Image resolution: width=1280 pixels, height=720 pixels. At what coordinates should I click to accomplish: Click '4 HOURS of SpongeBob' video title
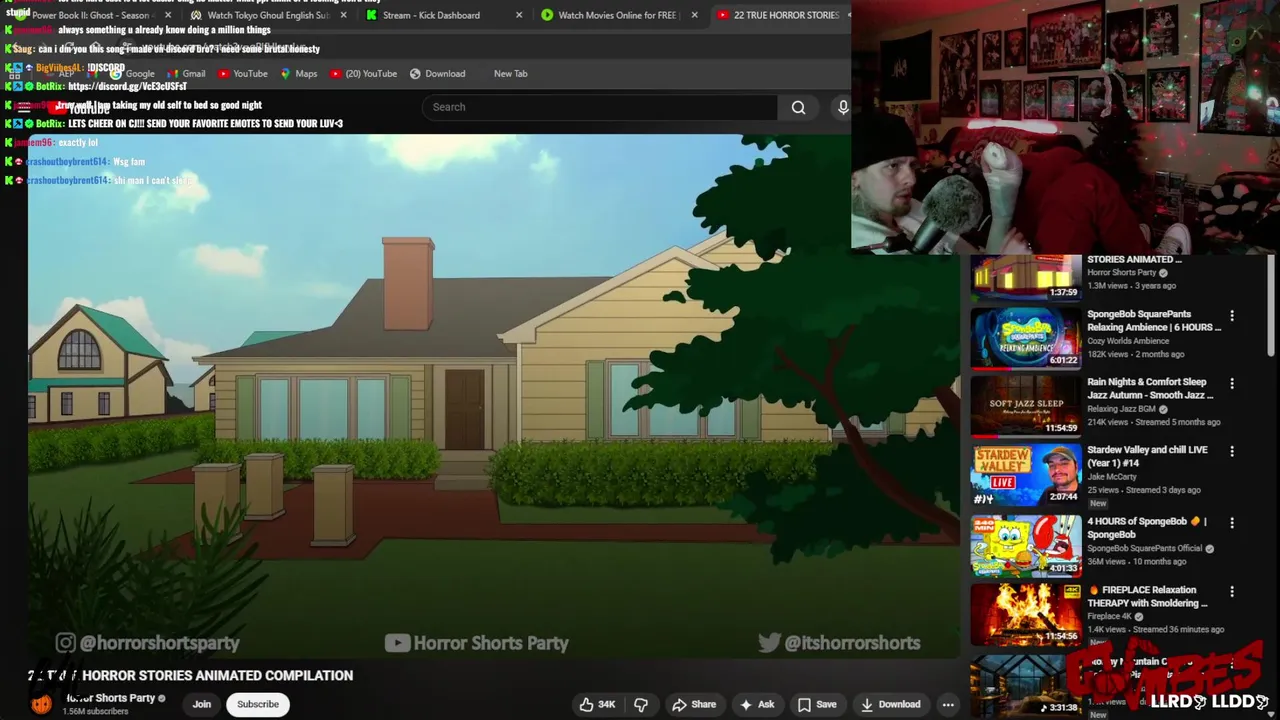[x=1147, y=528]
